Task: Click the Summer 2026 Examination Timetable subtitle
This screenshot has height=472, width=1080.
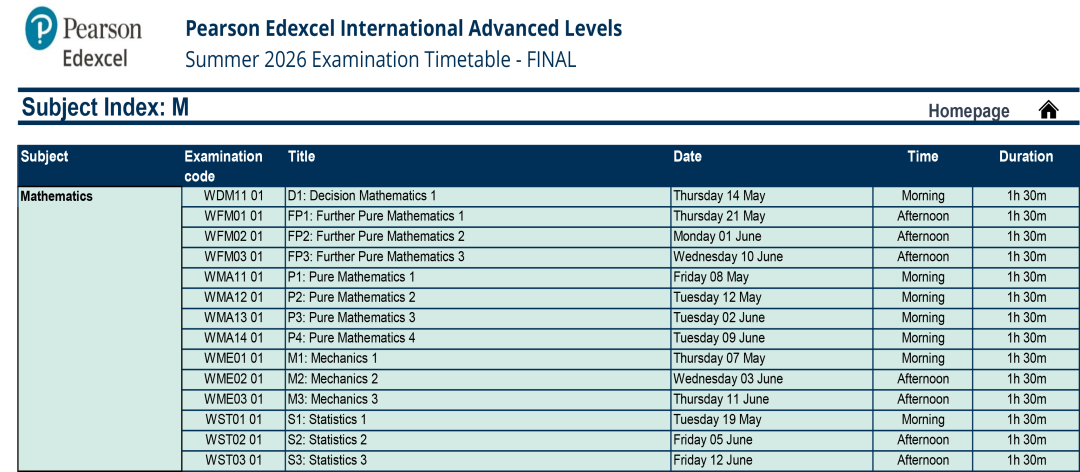Action: 380,59
